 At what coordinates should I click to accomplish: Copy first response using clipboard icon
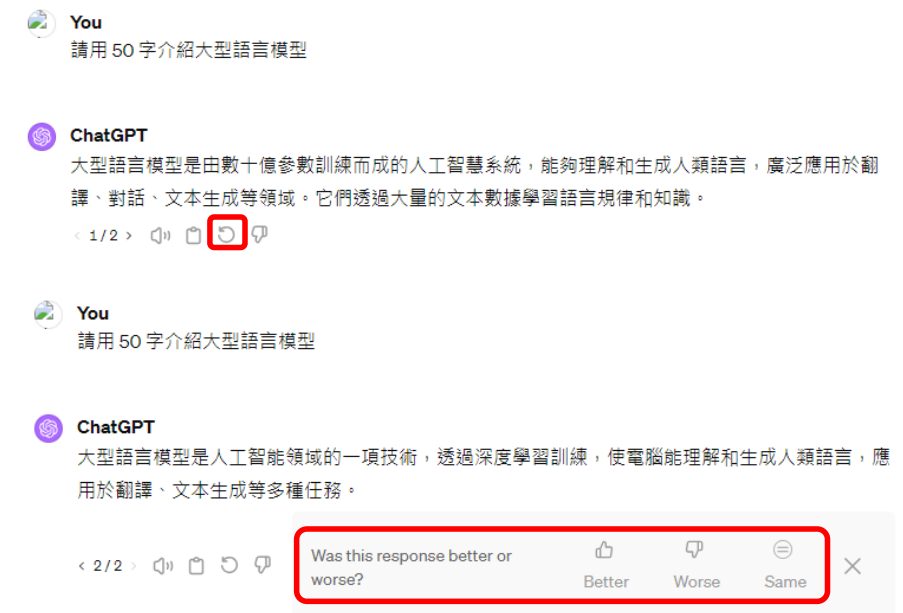(x=194, y=235)
